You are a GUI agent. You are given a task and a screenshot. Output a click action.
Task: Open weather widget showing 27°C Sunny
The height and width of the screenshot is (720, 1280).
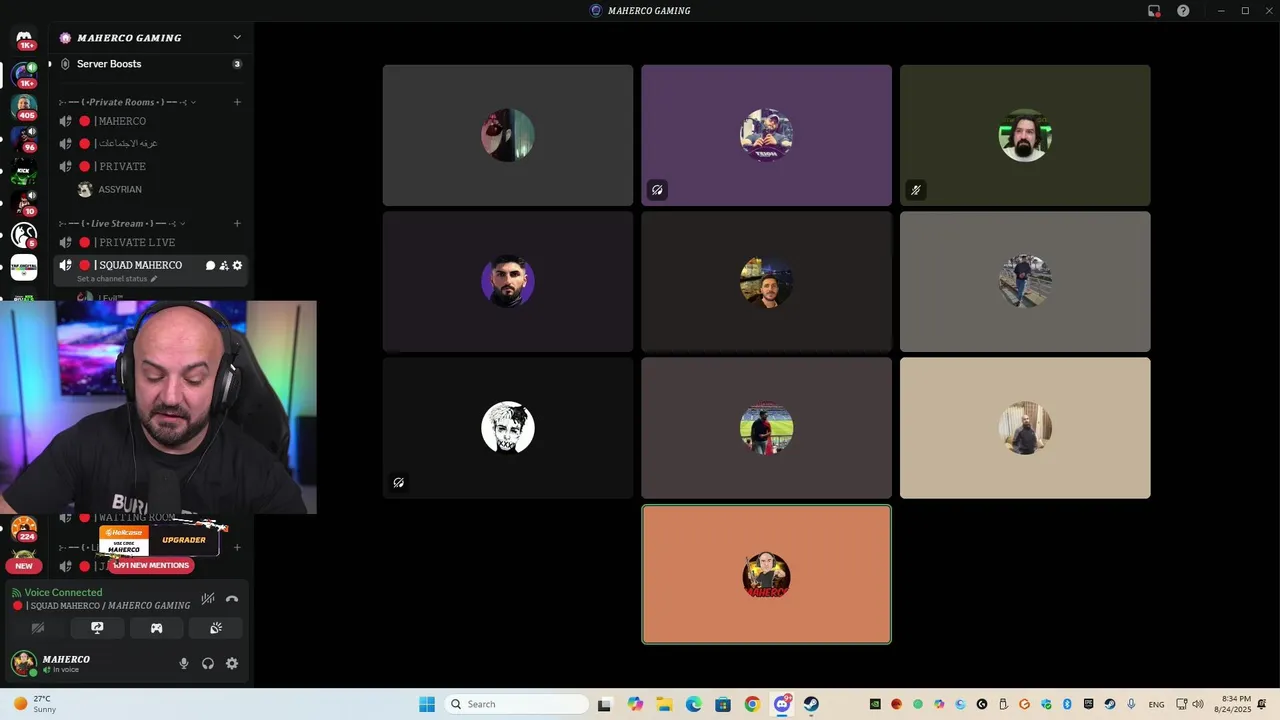[35, 704]
